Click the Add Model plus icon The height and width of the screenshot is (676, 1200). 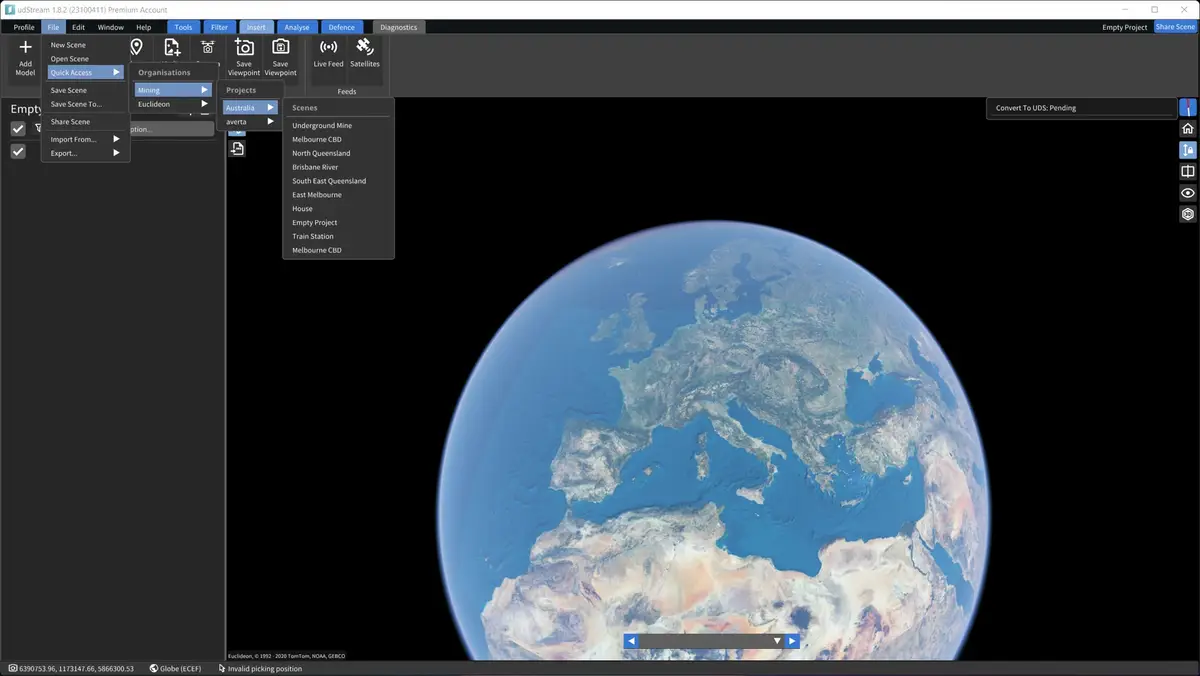pyautogui.click(x=25, y=47)
